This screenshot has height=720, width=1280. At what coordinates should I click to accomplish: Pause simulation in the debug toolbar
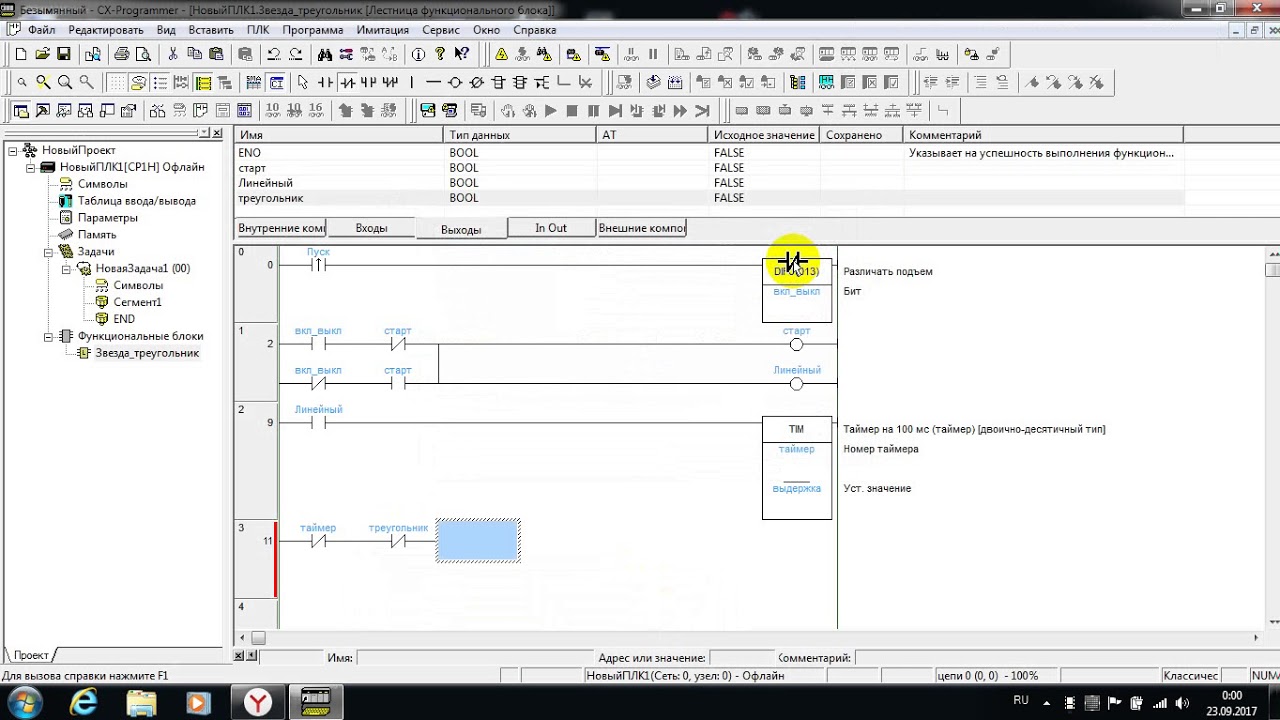click(x=593, y=110)
